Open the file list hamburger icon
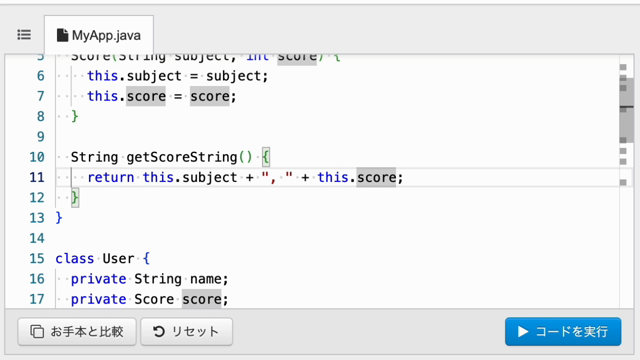This screenshot has height=360, width=640. coord(24,35)
